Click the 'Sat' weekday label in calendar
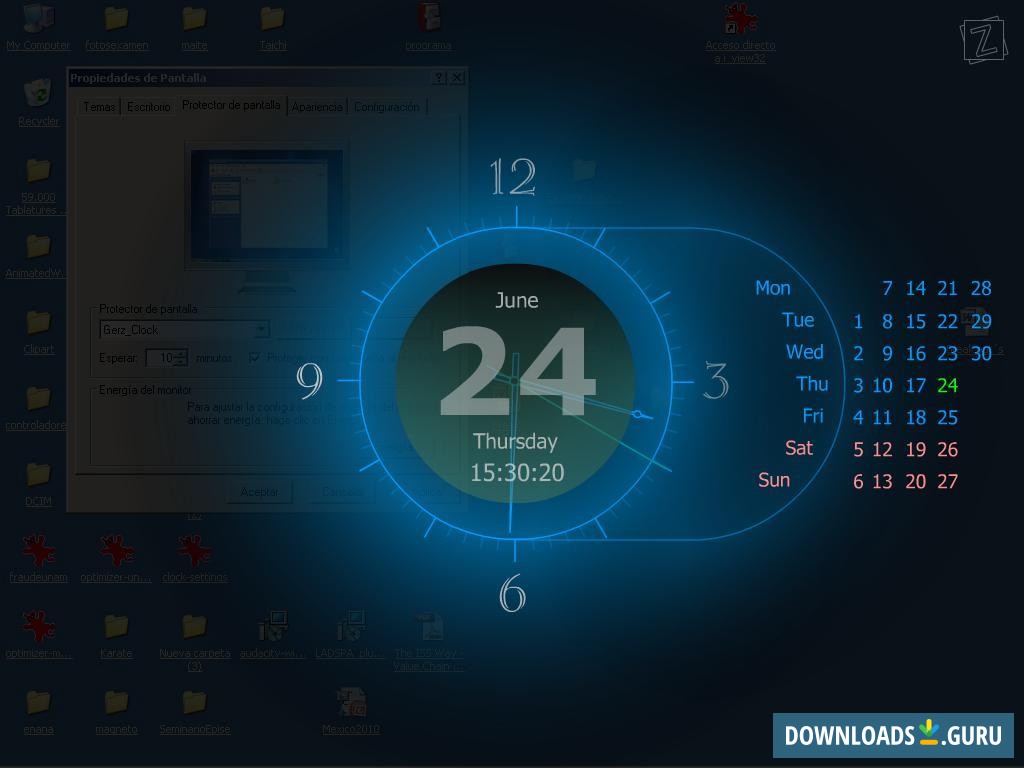This screenshot has width=1024, height=768. (799, 448)
